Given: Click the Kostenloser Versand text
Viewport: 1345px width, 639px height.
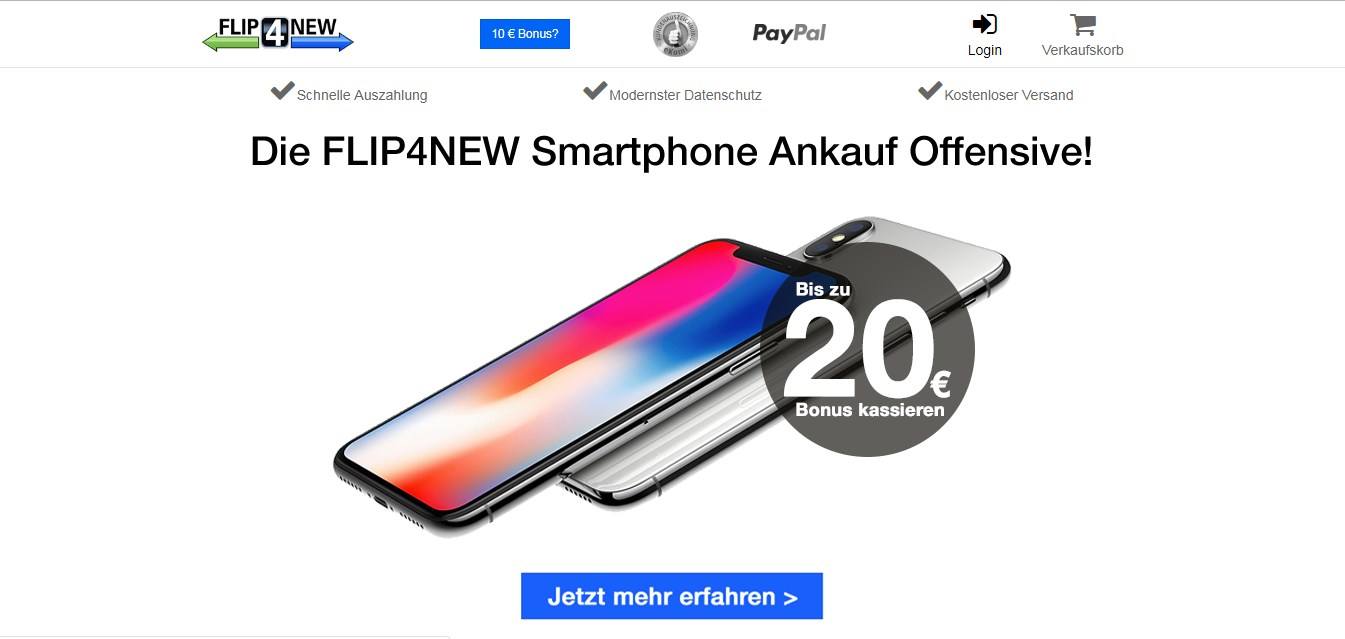Looking at the screenshot, I should [x=1009, y=95].
